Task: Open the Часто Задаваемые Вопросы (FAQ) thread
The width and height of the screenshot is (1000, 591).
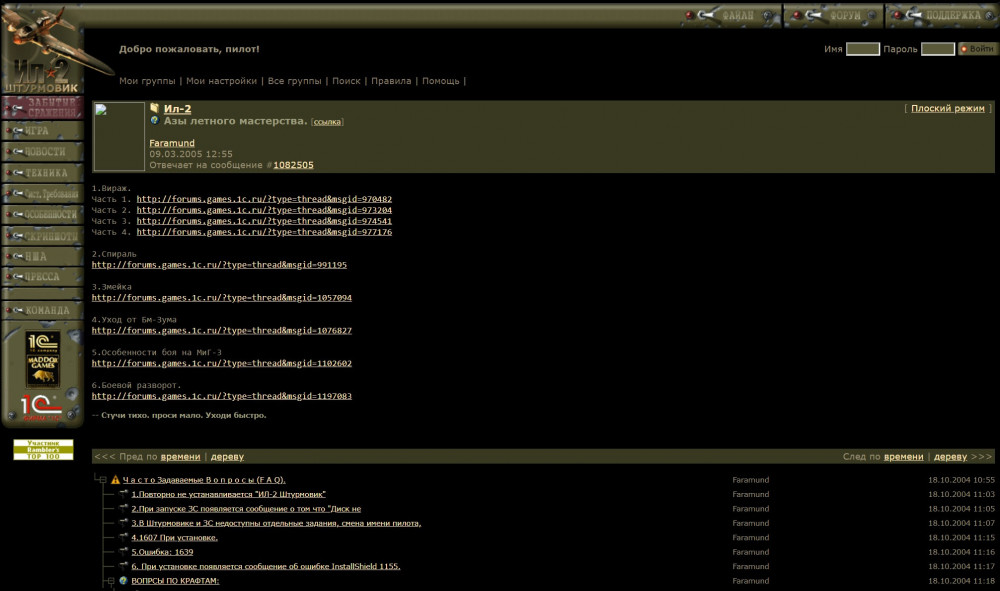Action: click(204, 480)
